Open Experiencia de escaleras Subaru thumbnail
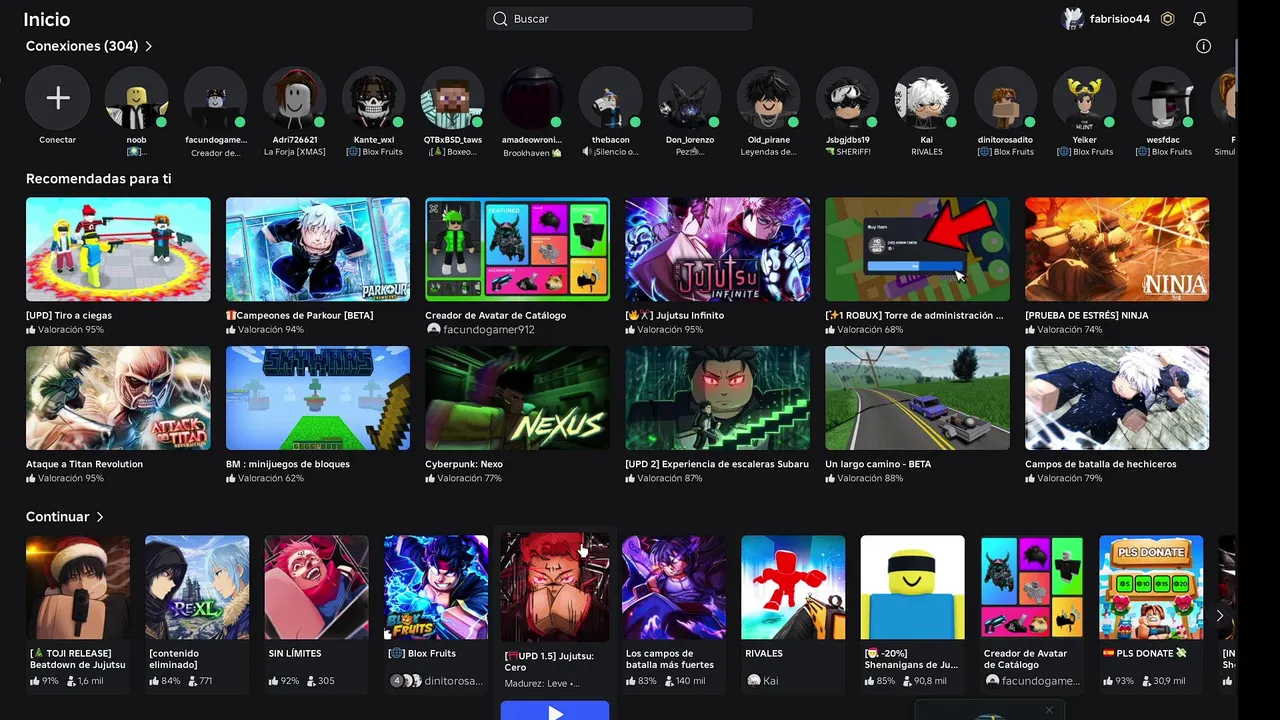The width and height of the screenshot is (1280, 720). pos(718,398)
